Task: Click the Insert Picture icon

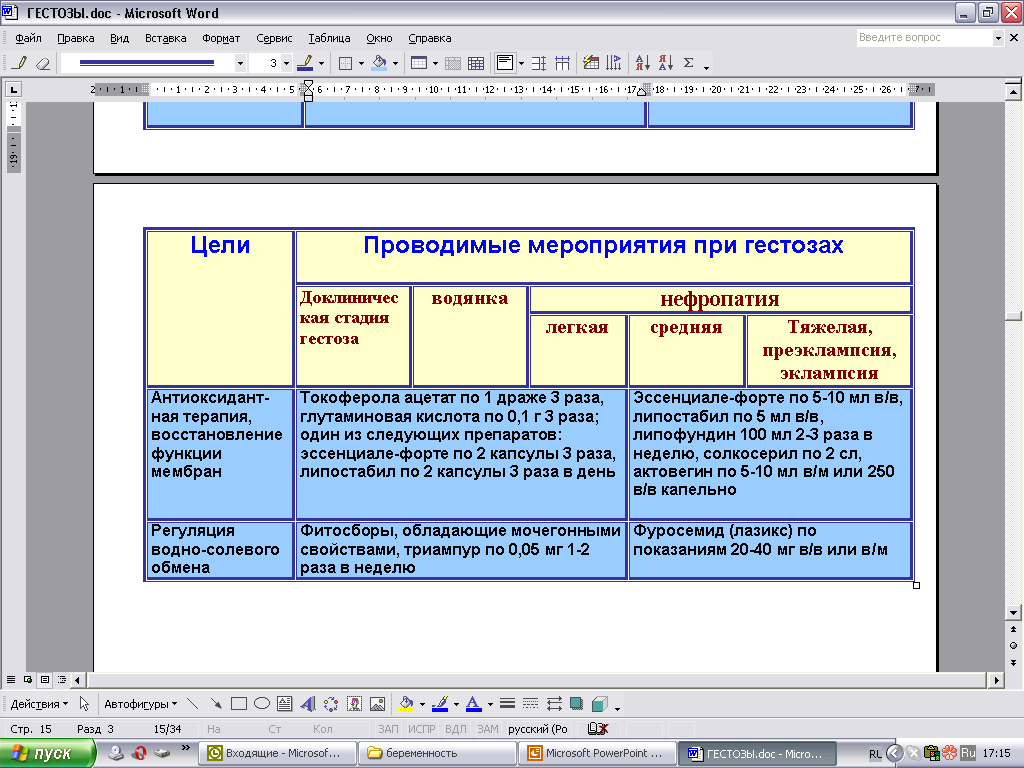Action: (x=377, y=704)
